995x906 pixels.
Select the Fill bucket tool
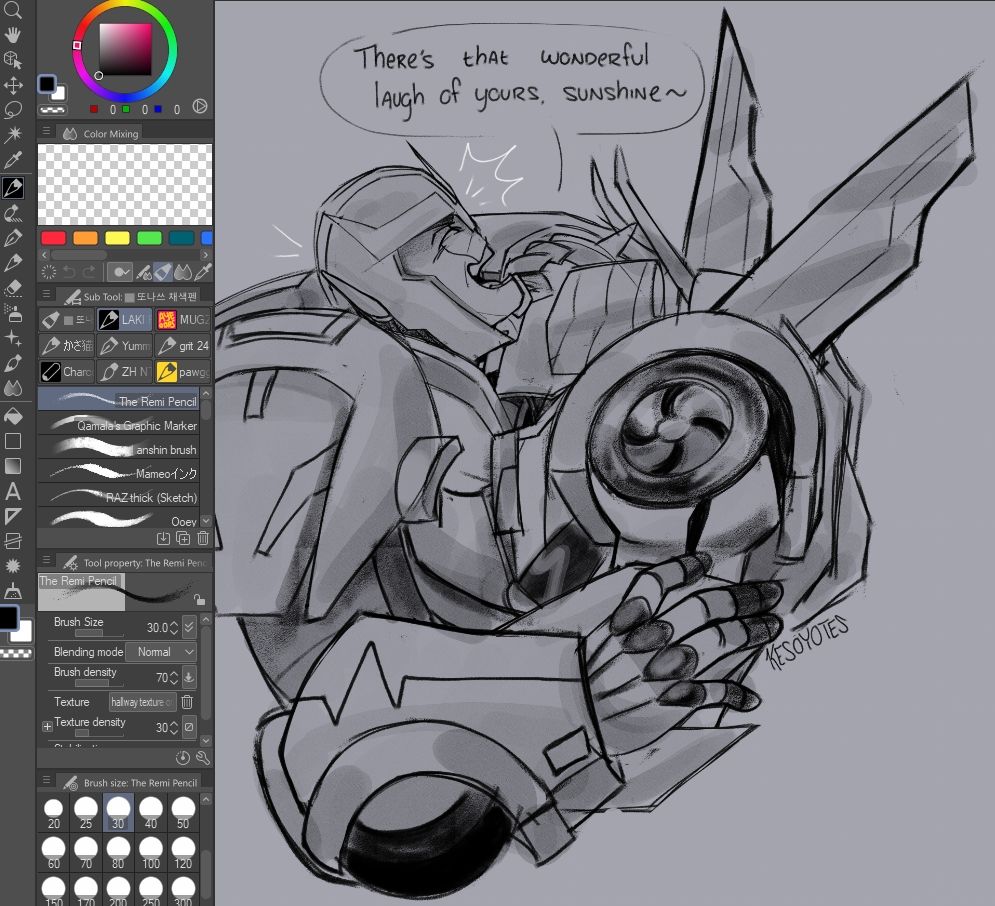13,416
